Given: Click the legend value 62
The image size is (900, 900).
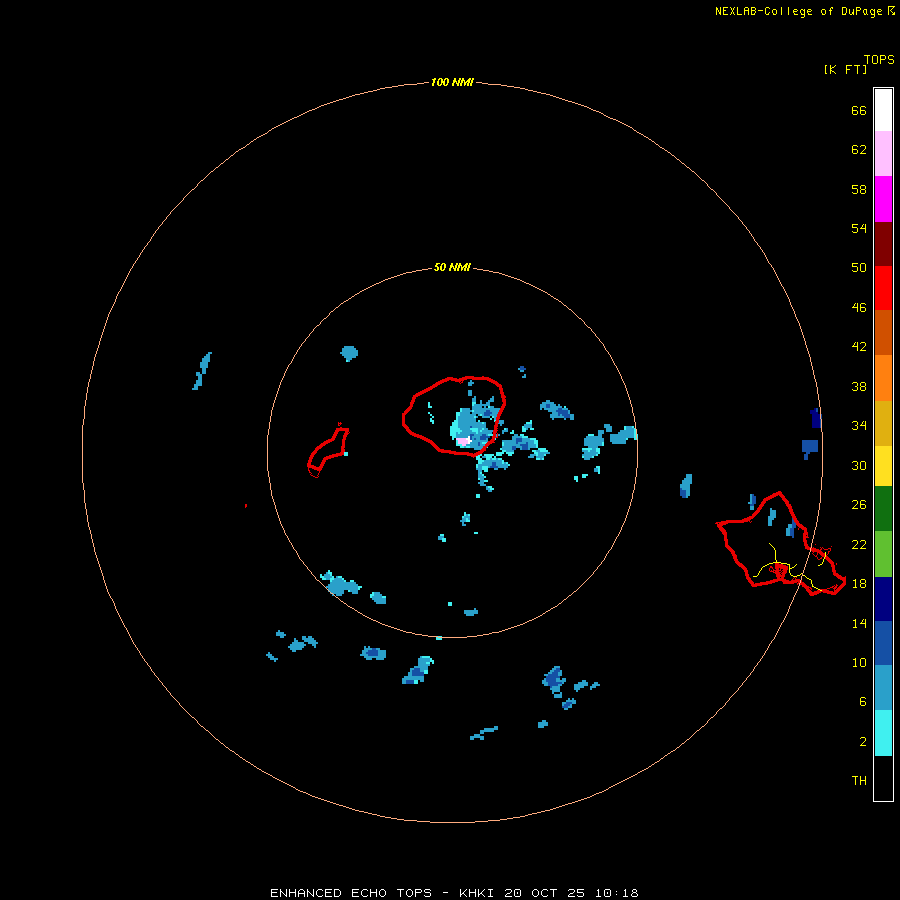Looking at the screenshot, I should [859, 149].
